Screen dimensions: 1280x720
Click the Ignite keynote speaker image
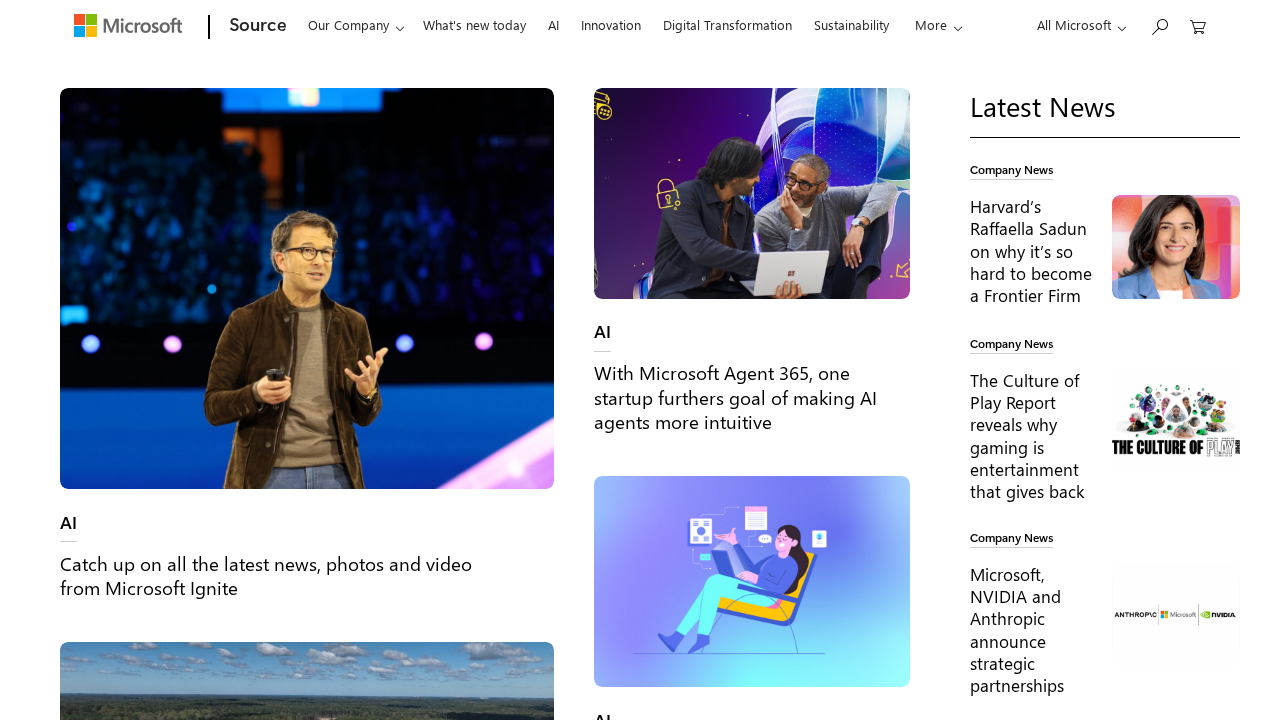click(x=306, y=288)
